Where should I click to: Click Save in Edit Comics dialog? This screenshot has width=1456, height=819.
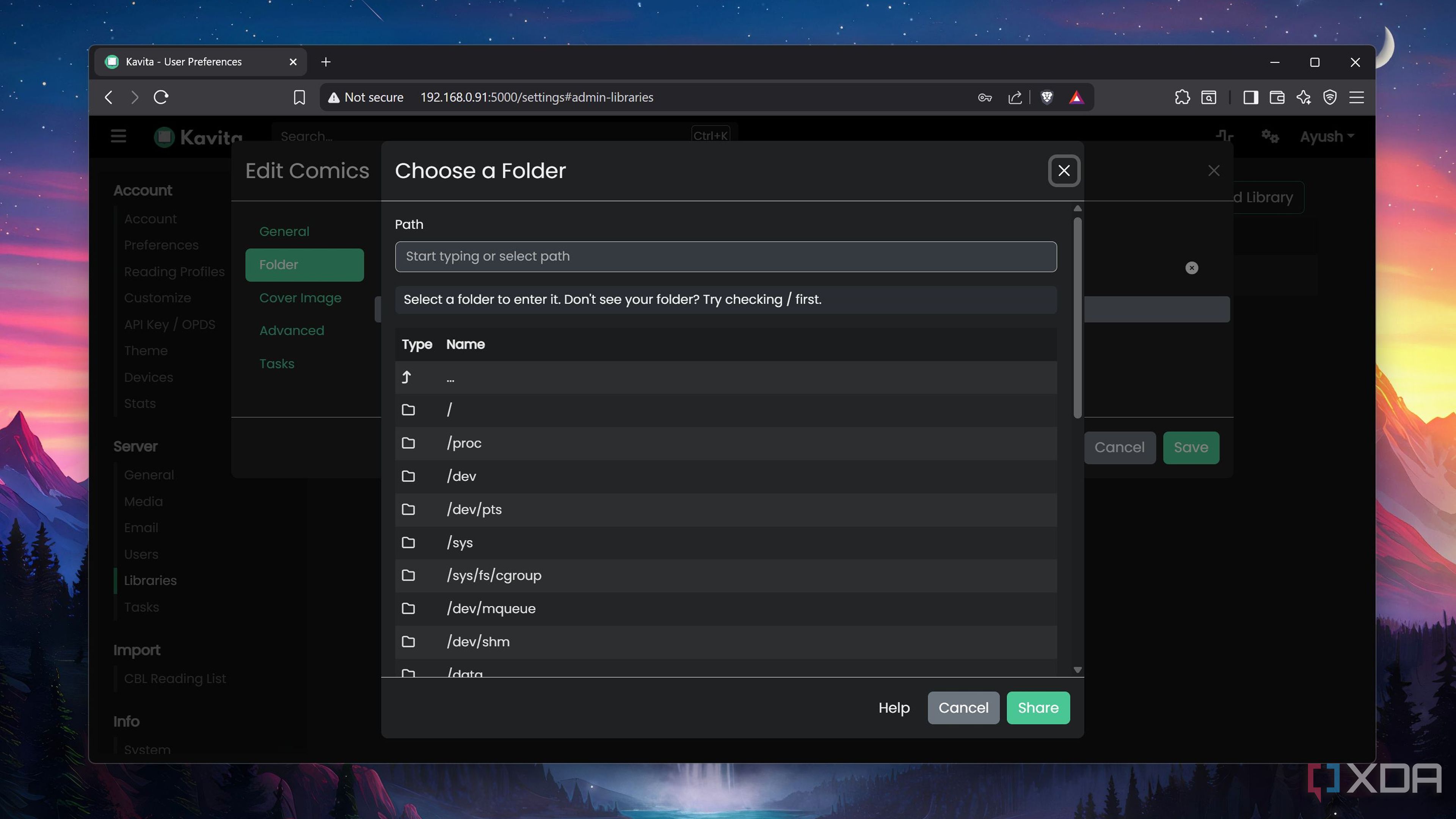[1191, 448]
